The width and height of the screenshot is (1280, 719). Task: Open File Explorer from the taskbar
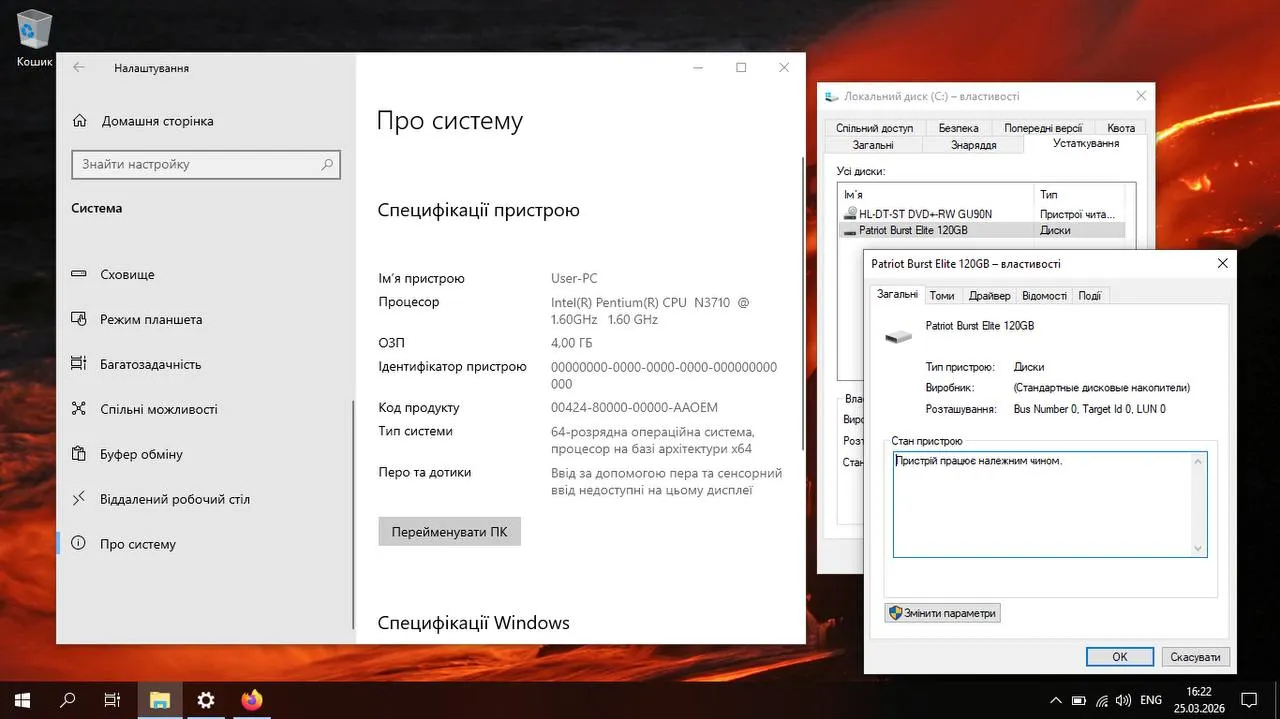point(160,700)
